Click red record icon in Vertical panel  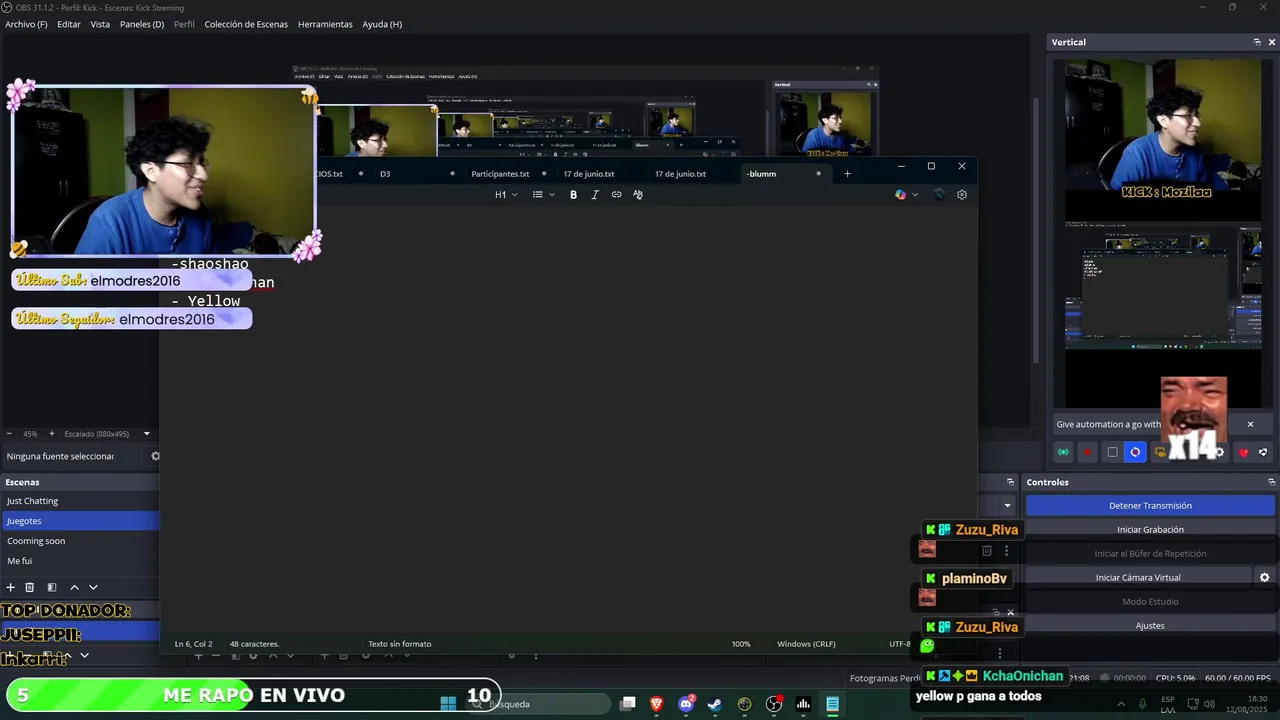tap(1087, 452)
